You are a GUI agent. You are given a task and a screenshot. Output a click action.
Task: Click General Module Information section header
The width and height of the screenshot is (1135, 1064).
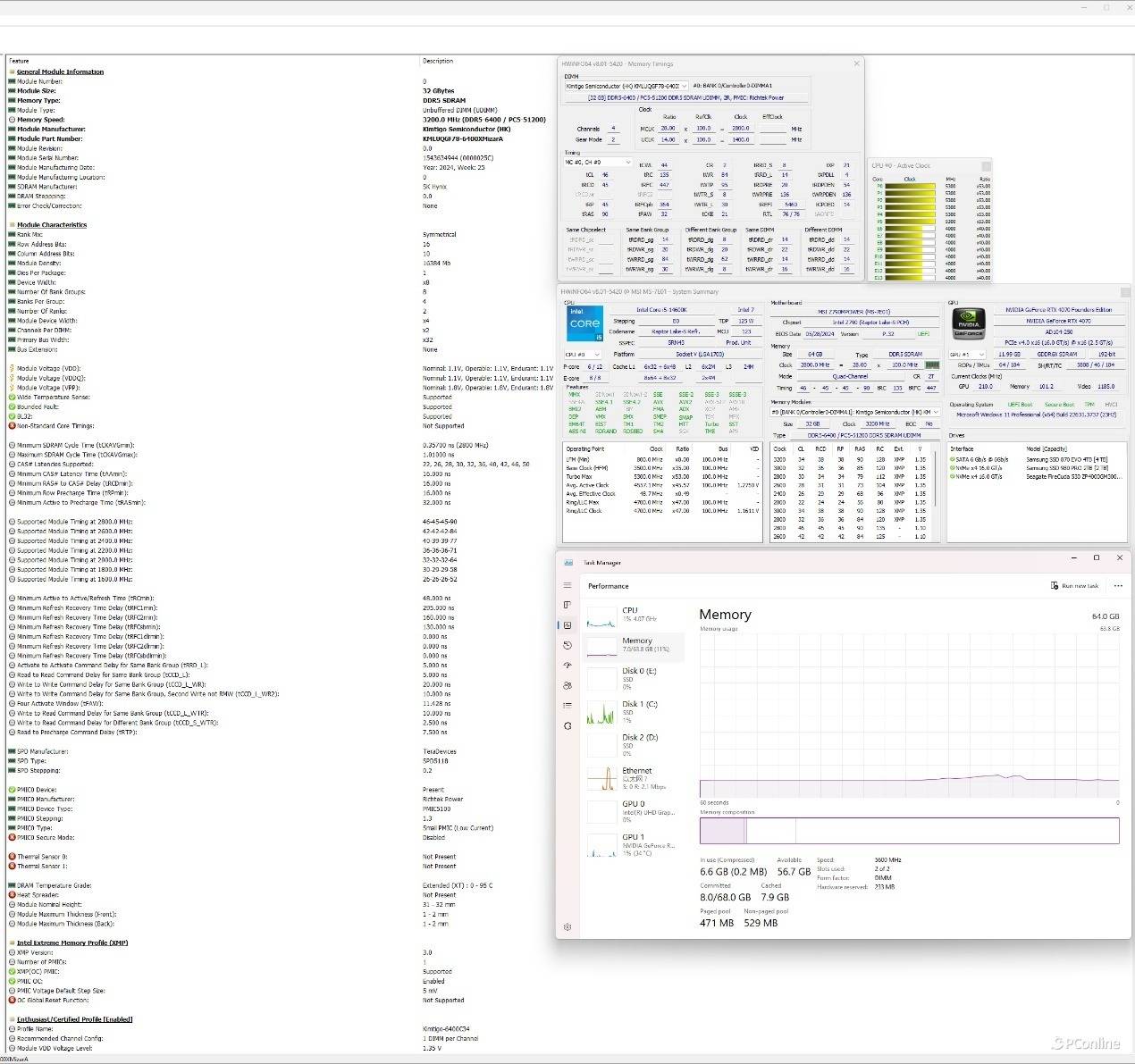(60, 72)
